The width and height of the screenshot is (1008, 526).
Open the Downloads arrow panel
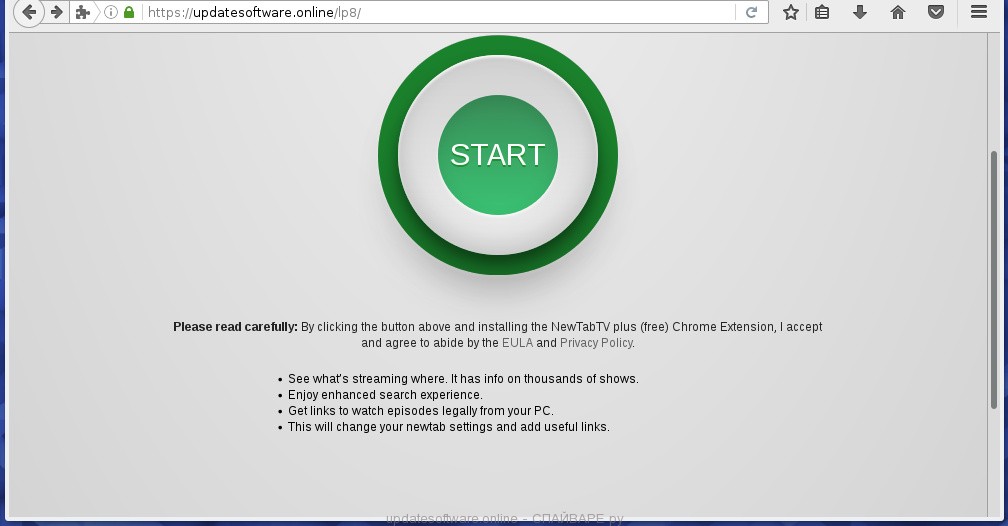coord(859,13)
